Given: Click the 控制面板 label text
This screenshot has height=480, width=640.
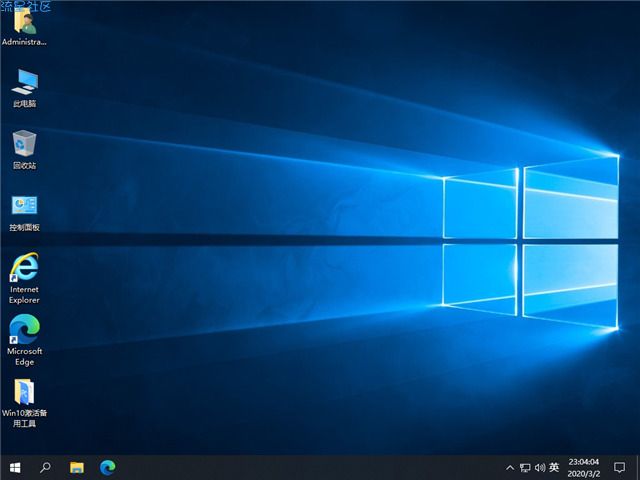Looking at the screenshot, I should pos(24,227).
